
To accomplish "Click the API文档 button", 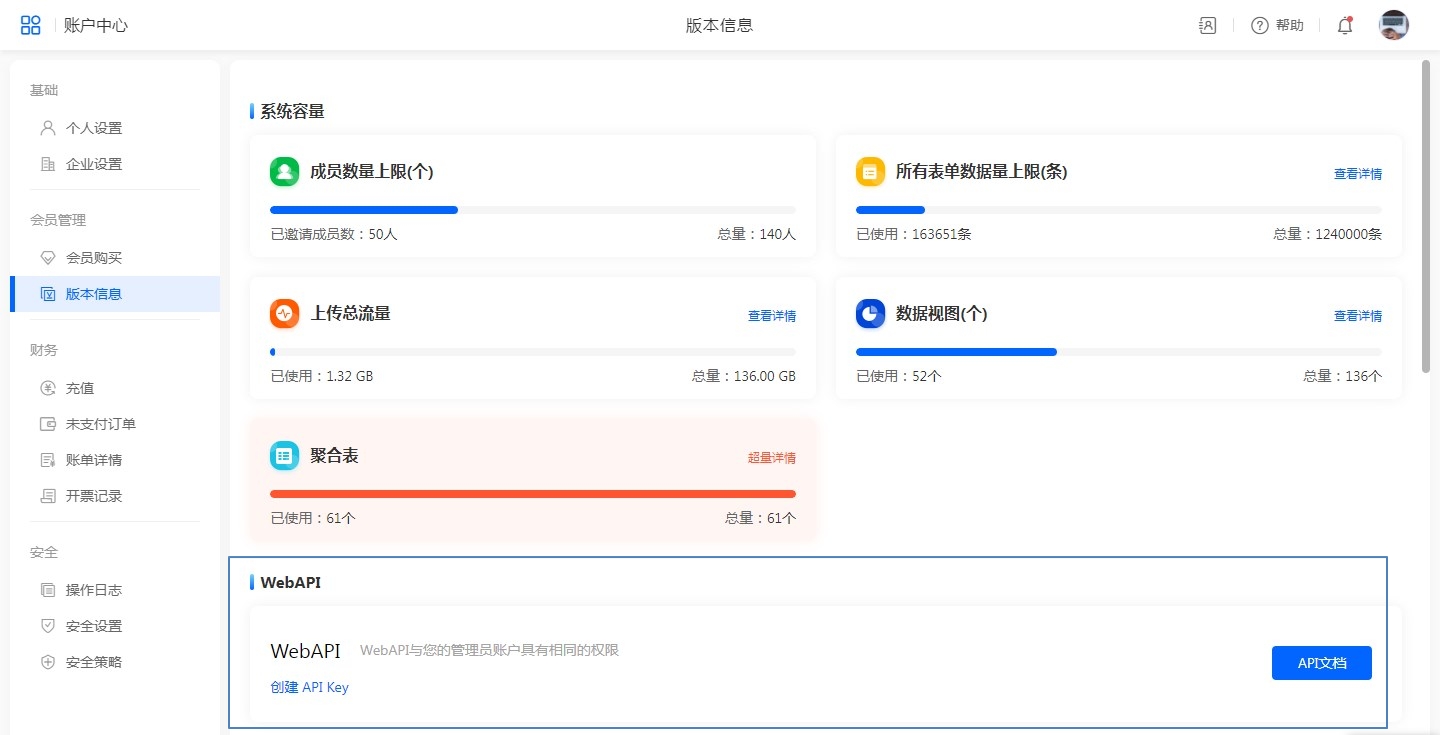I will point(1321,663).
